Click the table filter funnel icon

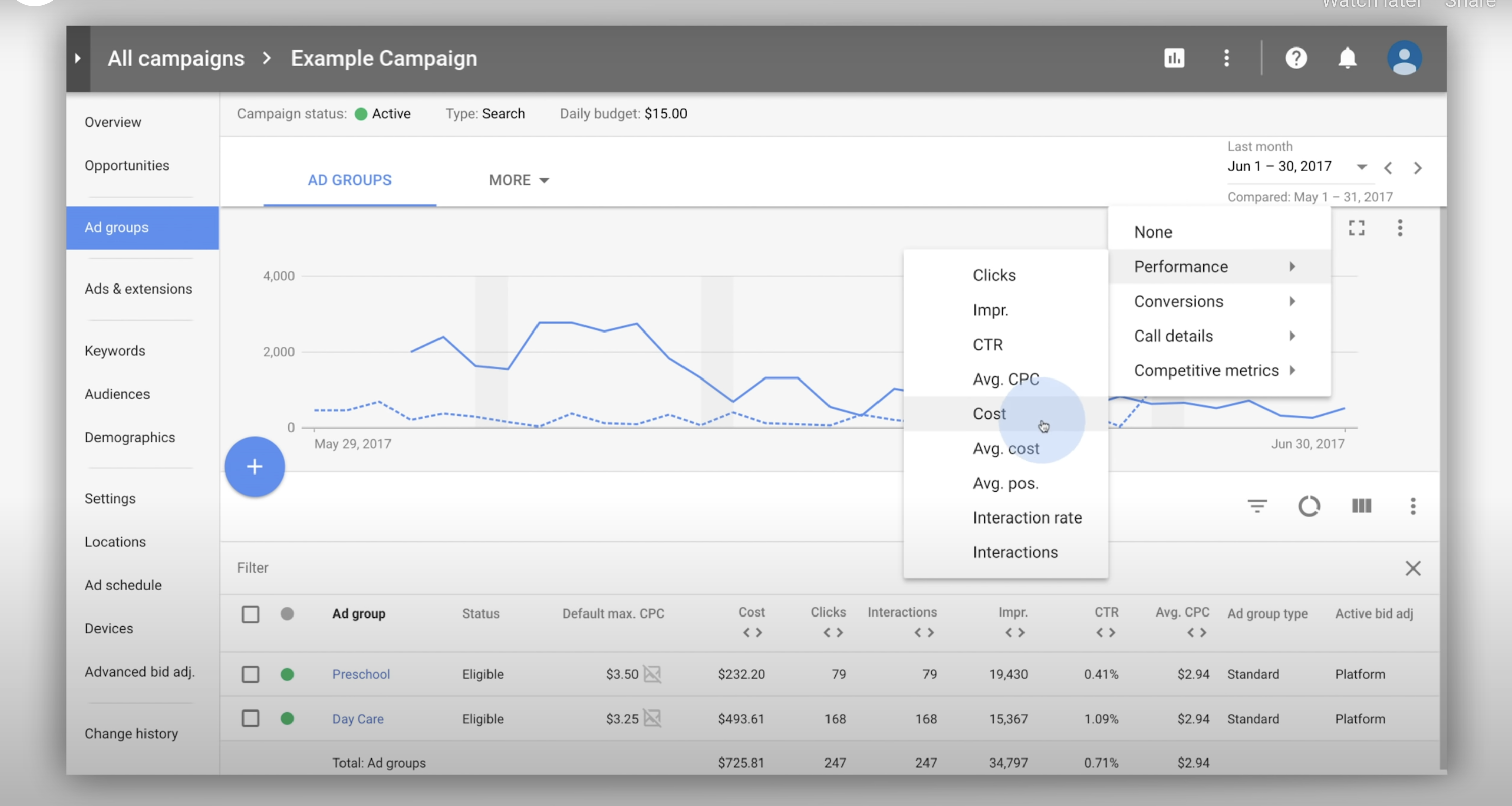(1257, 506)
